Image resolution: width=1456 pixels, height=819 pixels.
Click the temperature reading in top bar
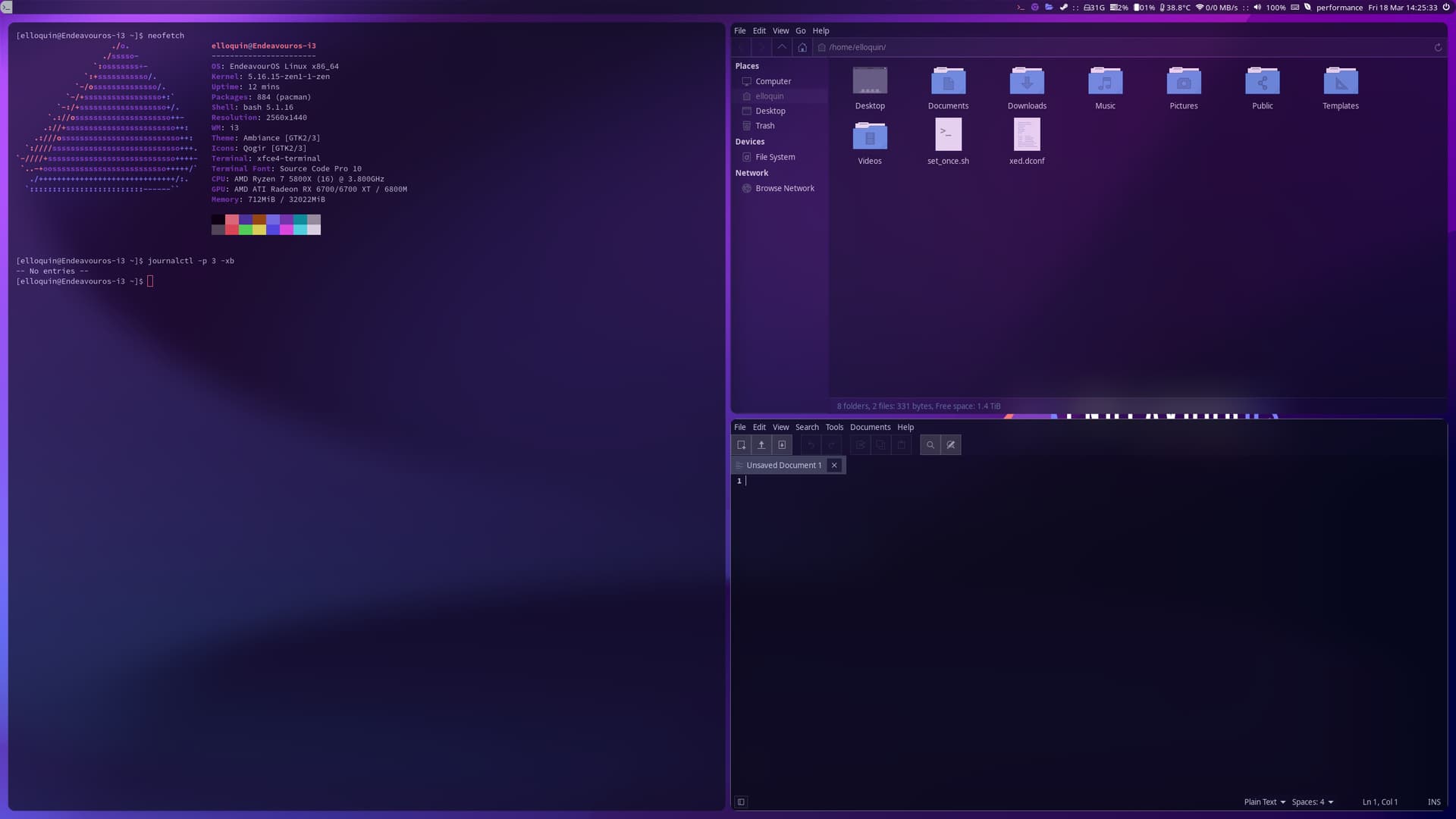point(1175,8)
